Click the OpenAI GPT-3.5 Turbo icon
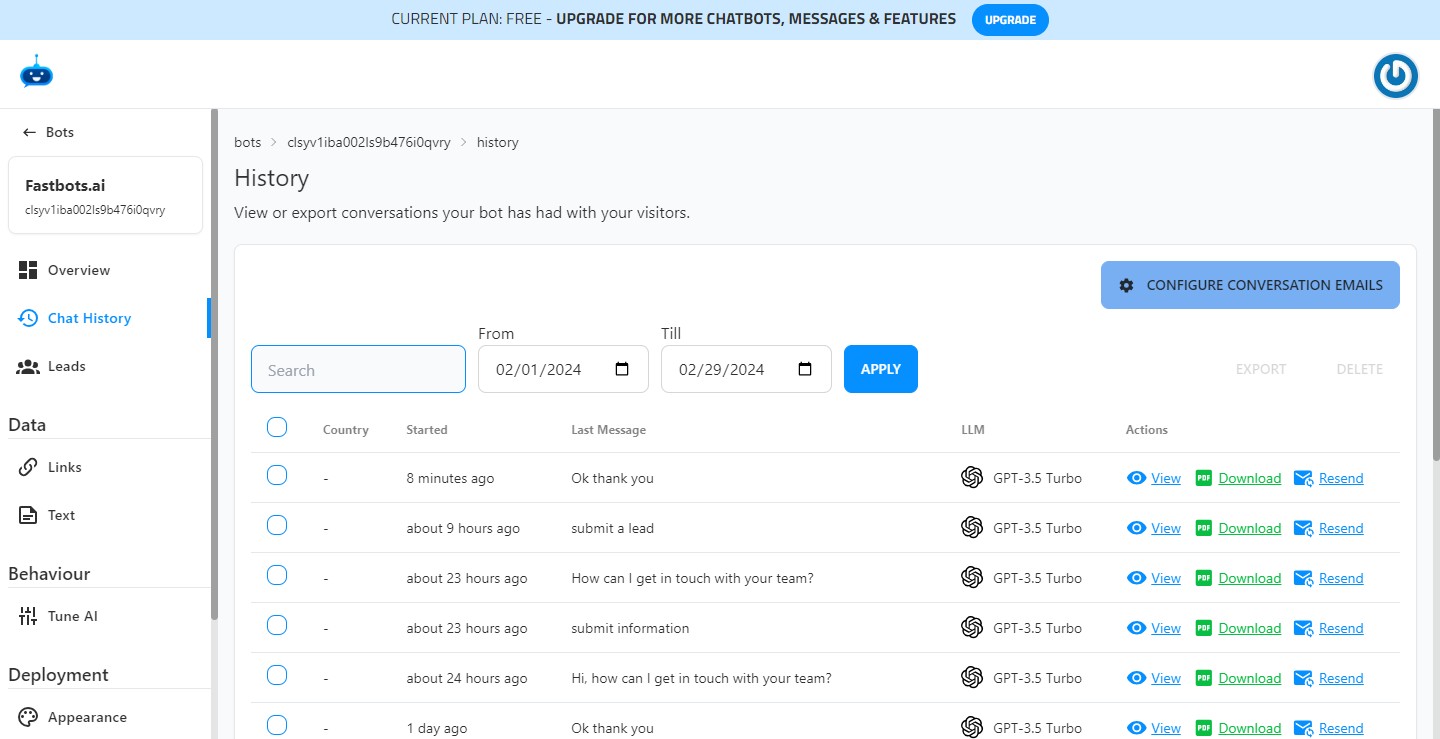The image size is (1440, 739). (972, 477)
